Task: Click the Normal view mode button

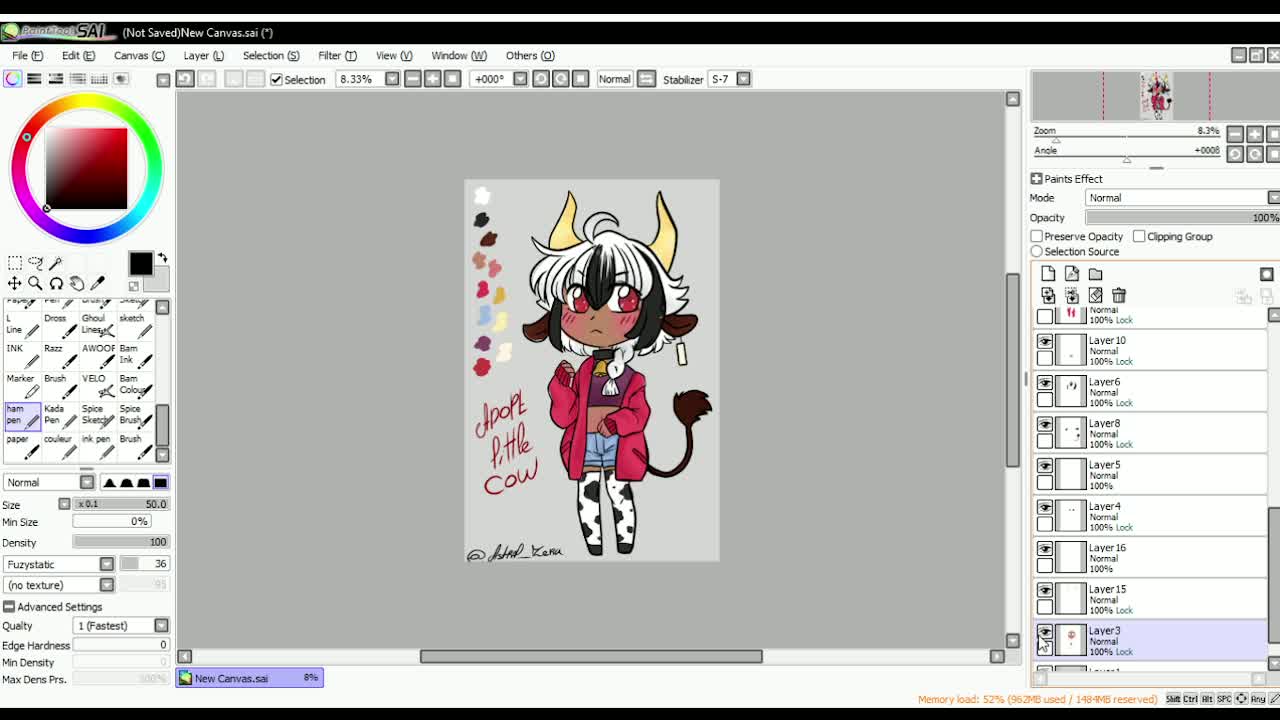Action: click(x=614, y=79)
